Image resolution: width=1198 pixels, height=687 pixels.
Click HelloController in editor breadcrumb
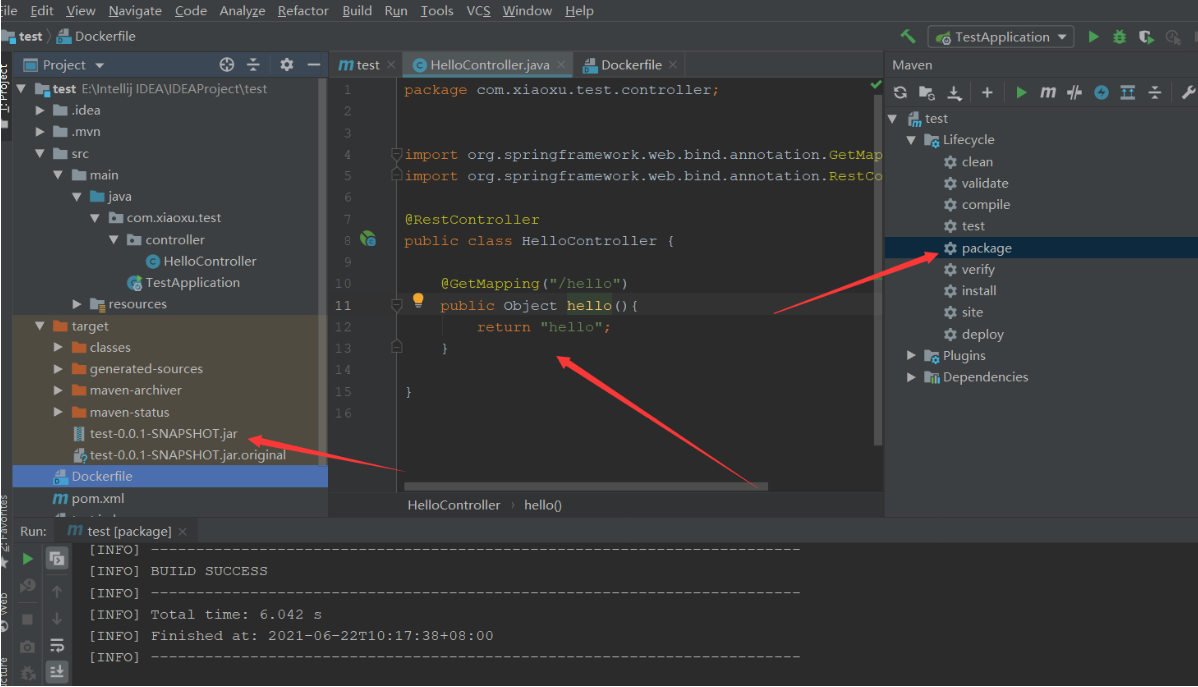(454, 505)
